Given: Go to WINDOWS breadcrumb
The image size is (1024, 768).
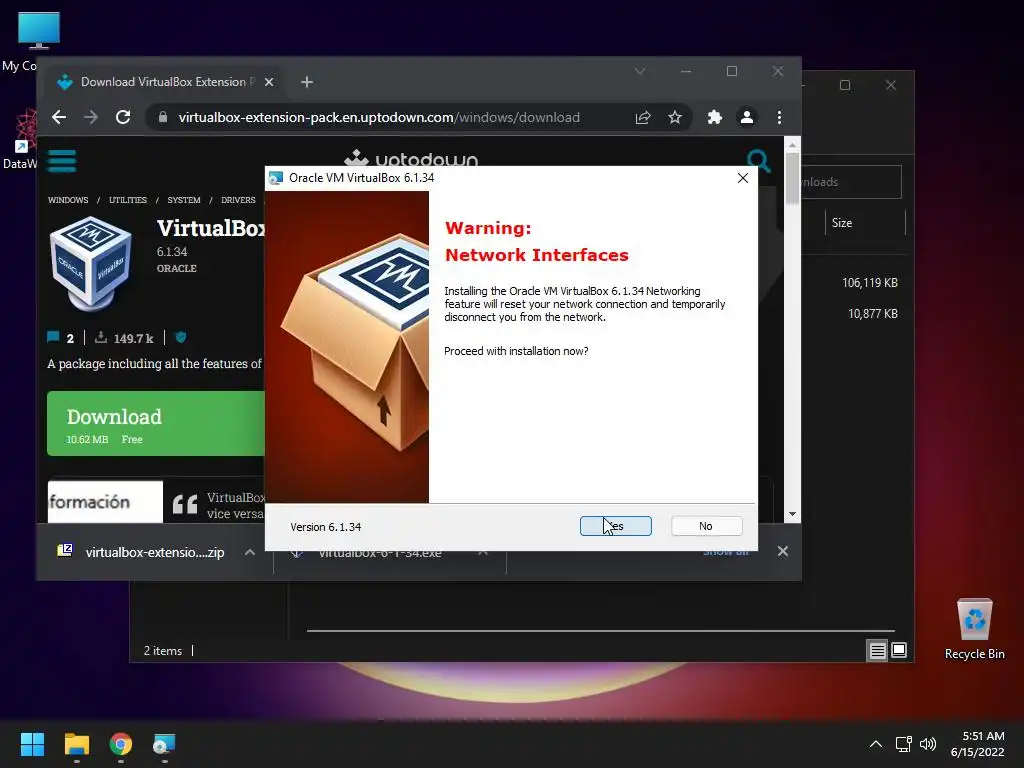Looking at the screenshot, I should pyautogui.click(x=68, y=200).
